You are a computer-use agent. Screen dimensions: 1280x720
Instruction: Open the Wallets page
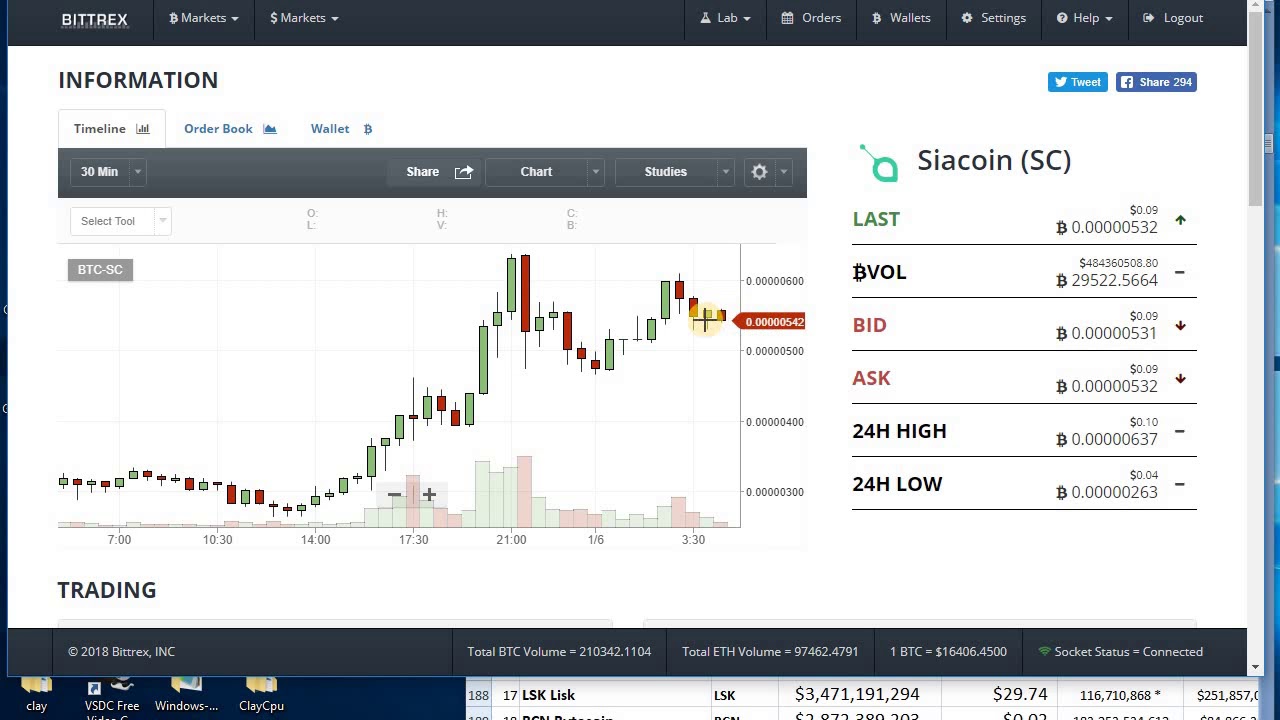point(901,18)
